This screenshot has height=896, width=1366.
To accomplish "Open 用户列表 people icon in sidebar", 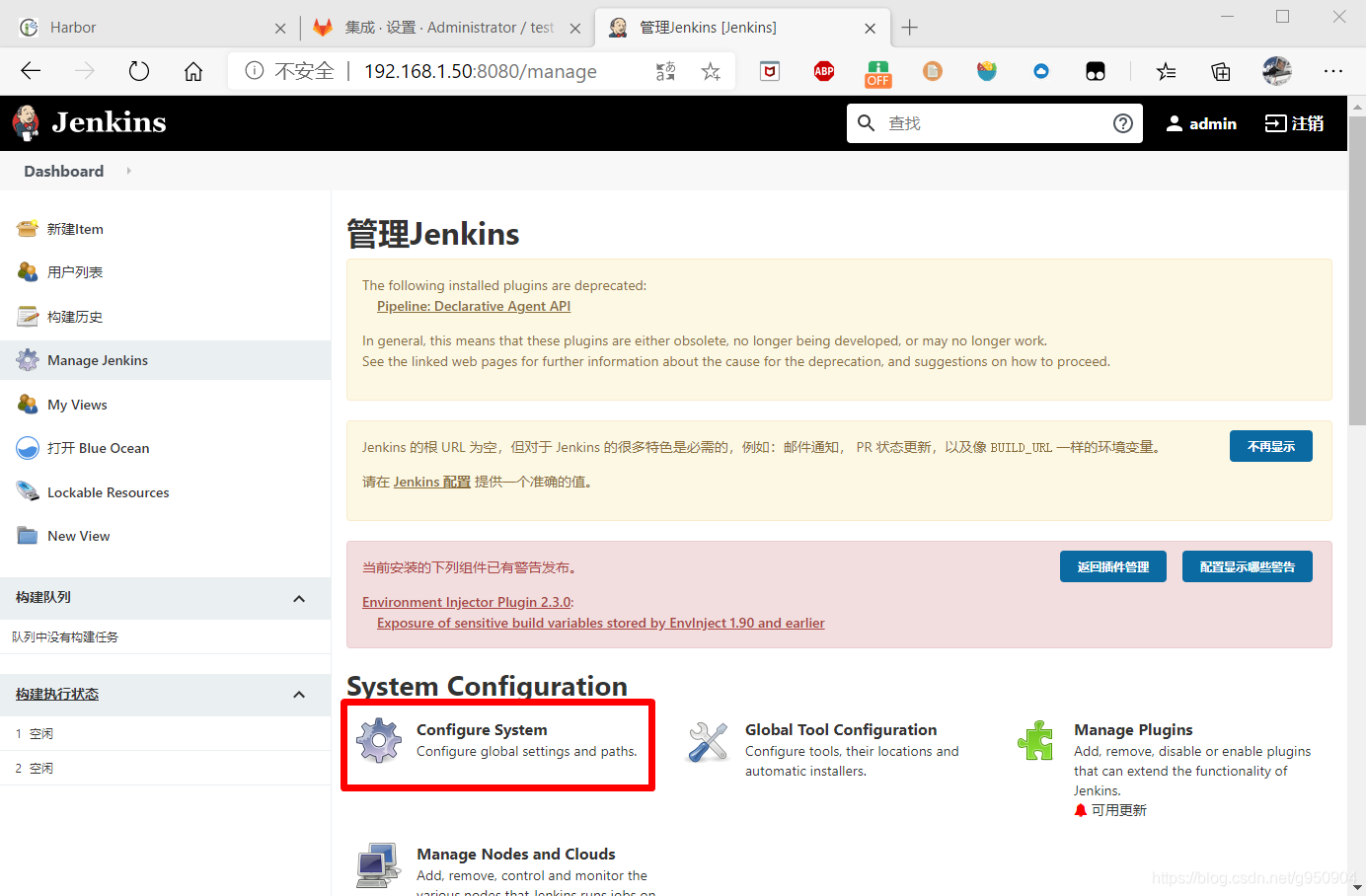I will tap(28, 272).
